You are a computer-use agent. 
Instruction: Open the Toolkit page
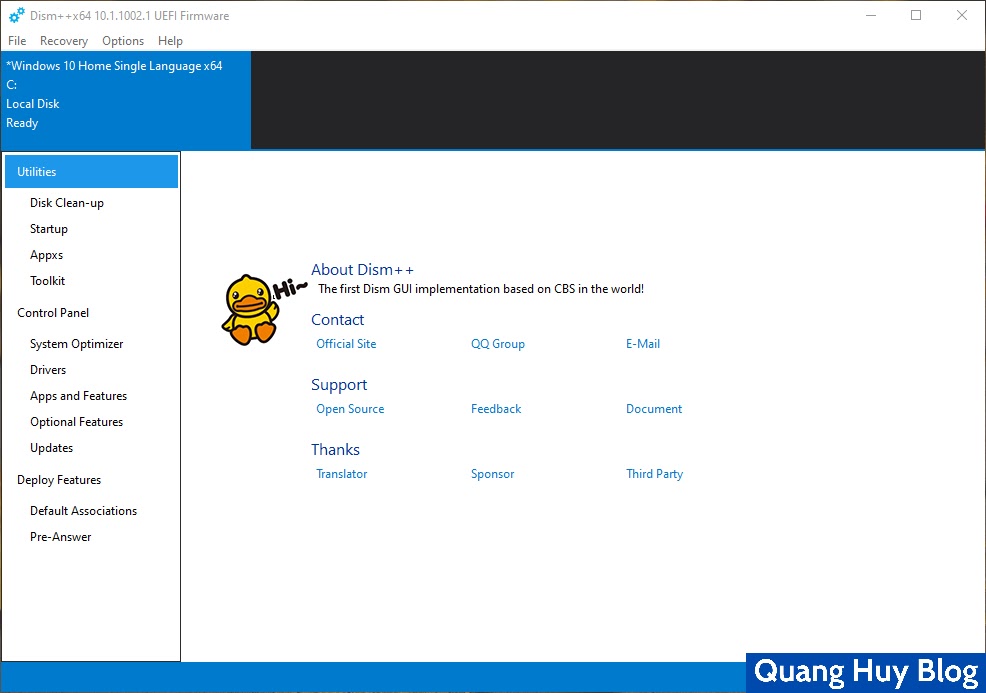(x=47, y=281)
